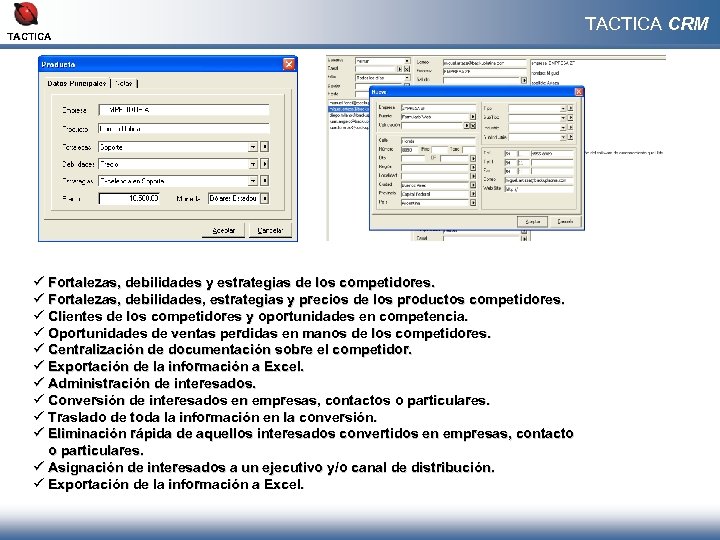This screenshot has width=720, height=540.
Task: Click the Fuente lookup arrow in Nuevo
Action: (x=472, y=117)
